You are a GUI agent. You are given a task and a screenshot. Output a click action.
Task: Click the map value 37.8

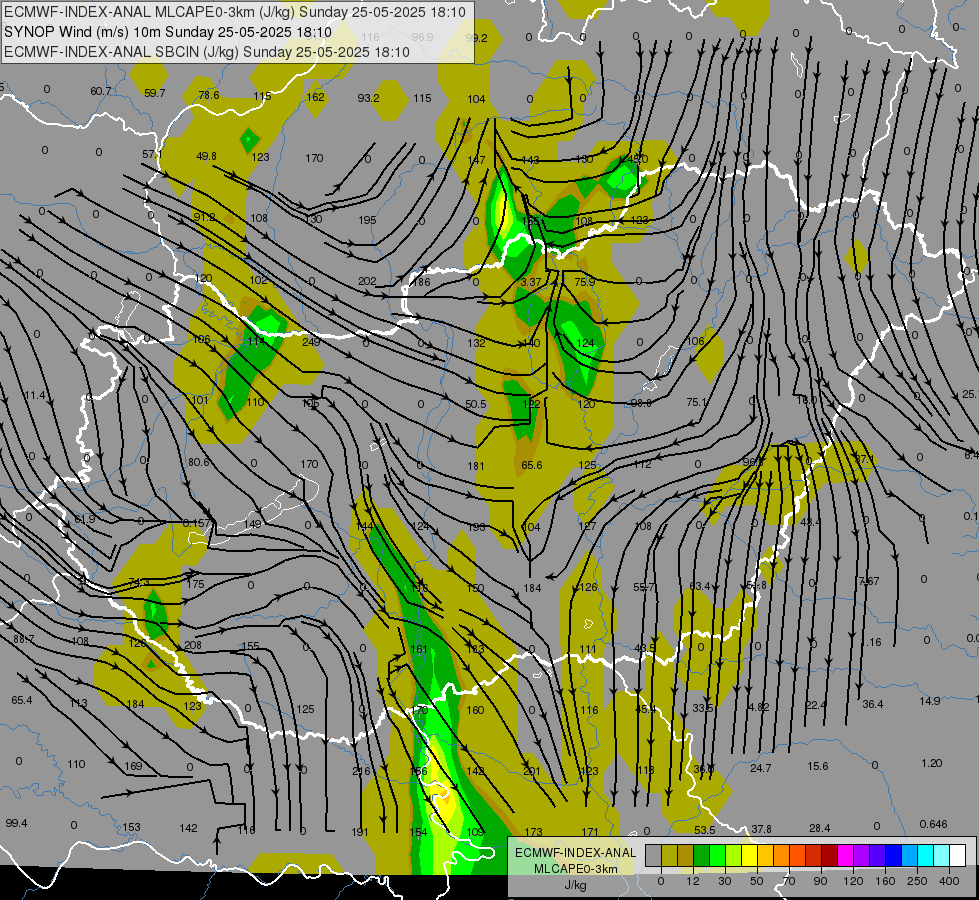[x=761, y=829]
